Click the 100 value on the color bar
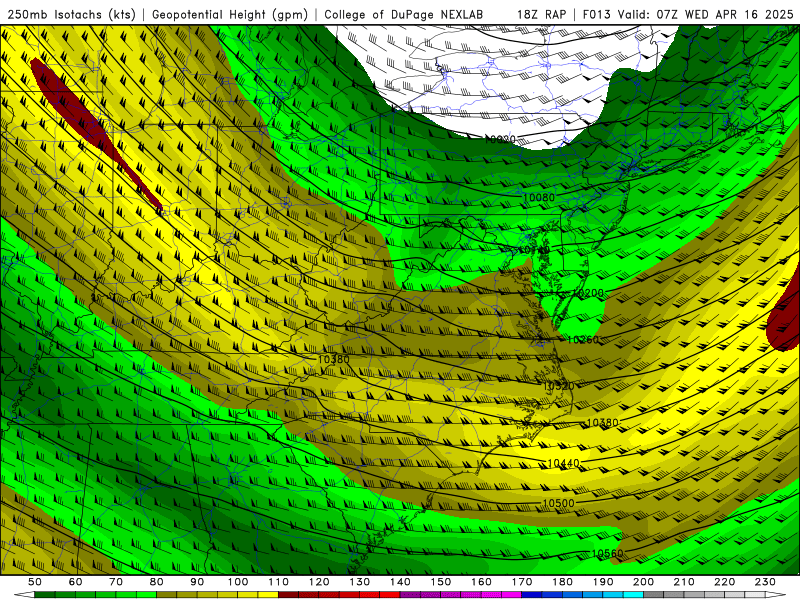 pyautogui.click(x=238, y=582)
